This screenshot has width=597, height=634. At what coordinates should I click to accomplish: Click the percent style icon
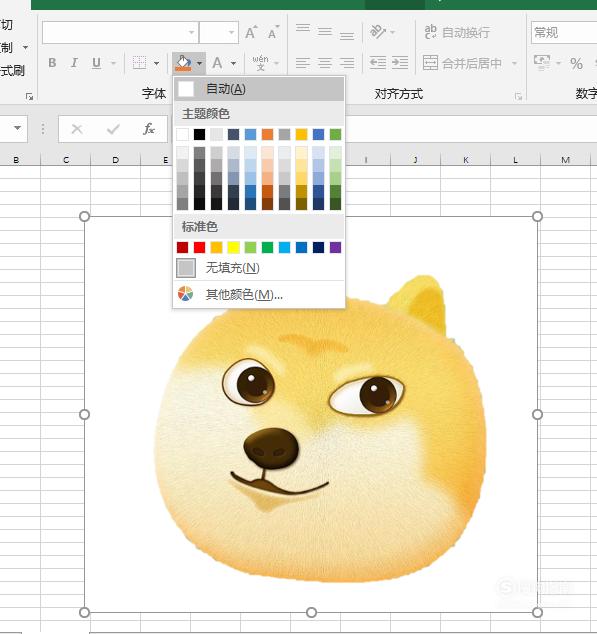(576, 63)
